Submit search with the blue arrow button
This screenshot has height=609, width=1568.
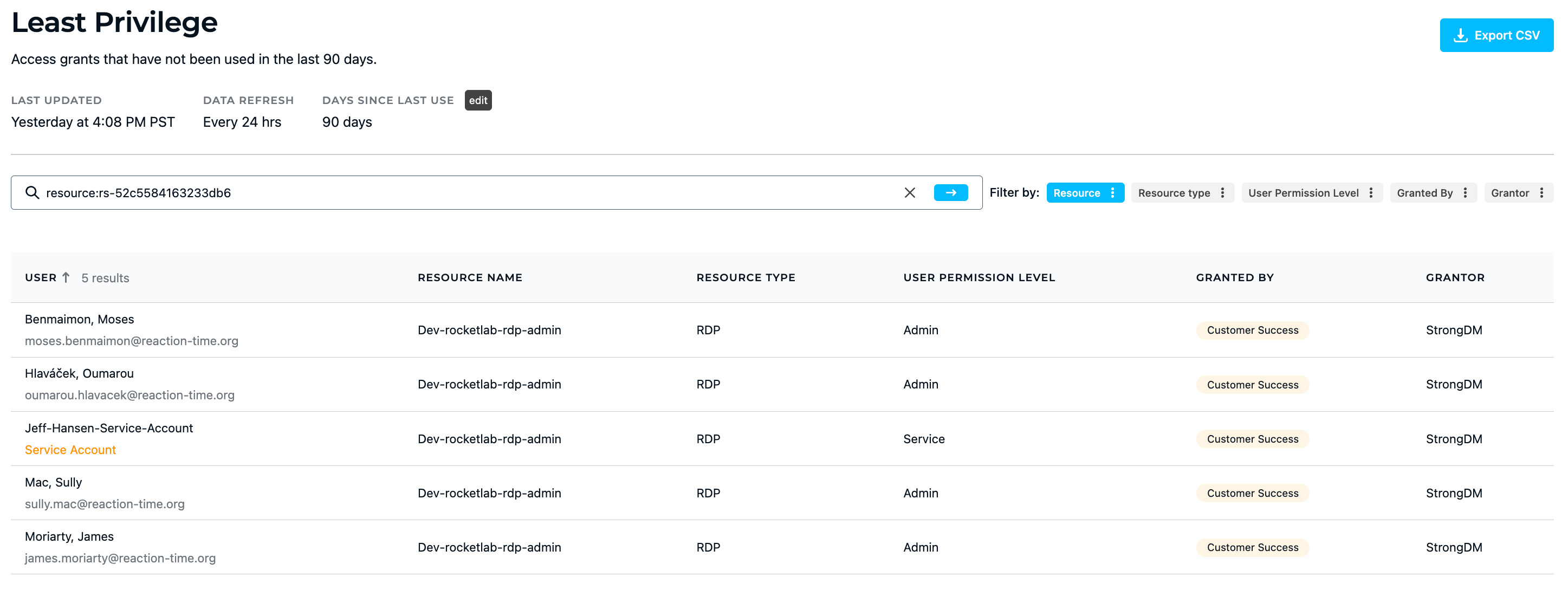[x=950, y=193]
